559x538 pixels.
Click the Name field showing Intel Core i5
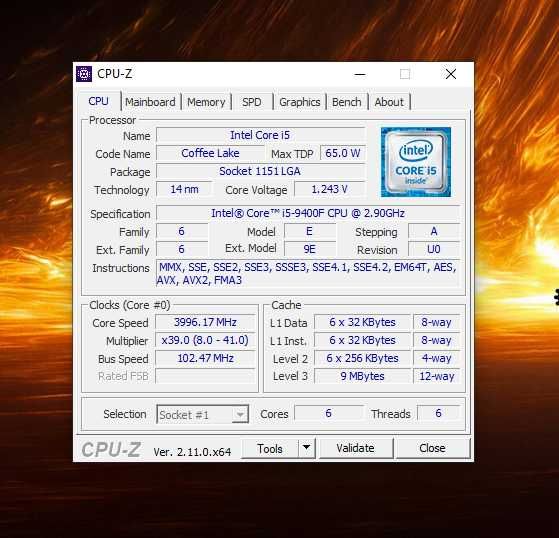pos(261,135)
